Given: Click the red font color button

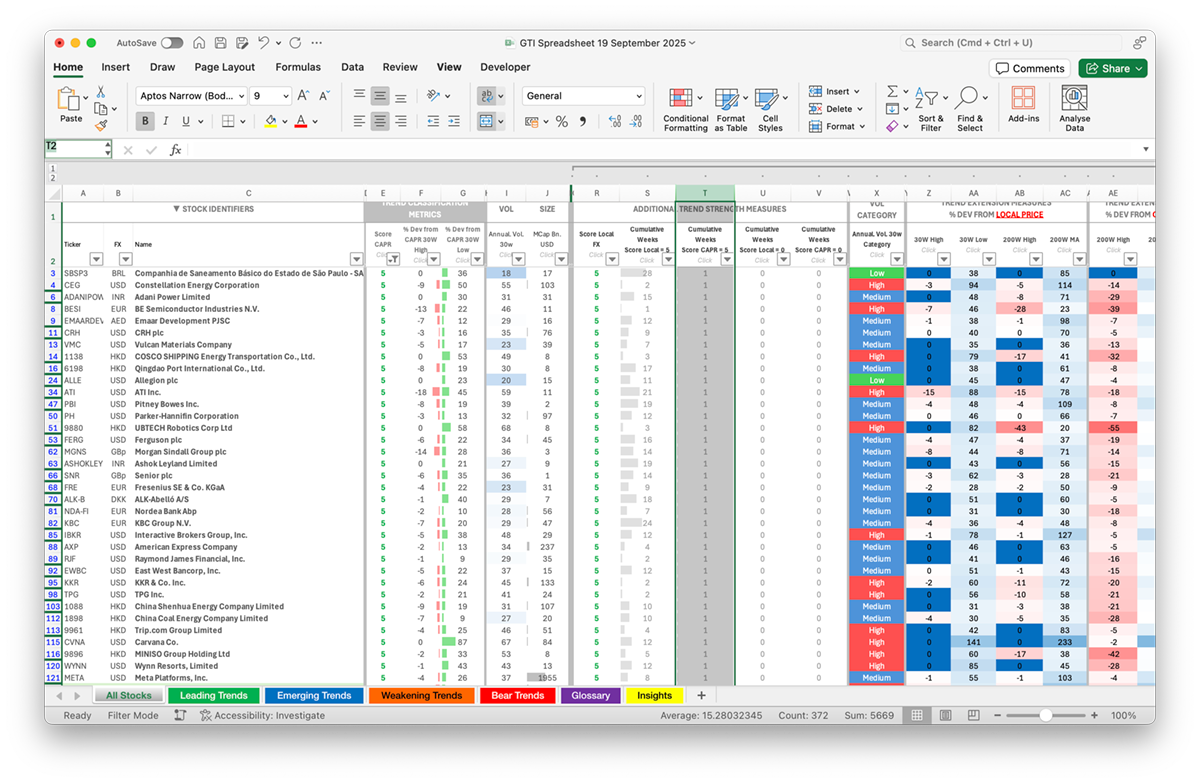Looking at the screenshot, I should click(x=300, y=122).
